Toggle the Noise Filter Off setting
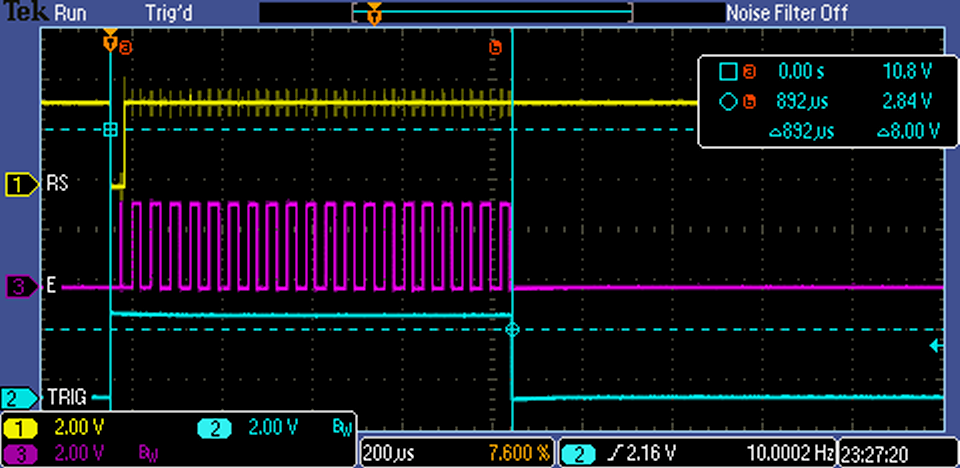960x468 pixels. (x=786, y=13)
